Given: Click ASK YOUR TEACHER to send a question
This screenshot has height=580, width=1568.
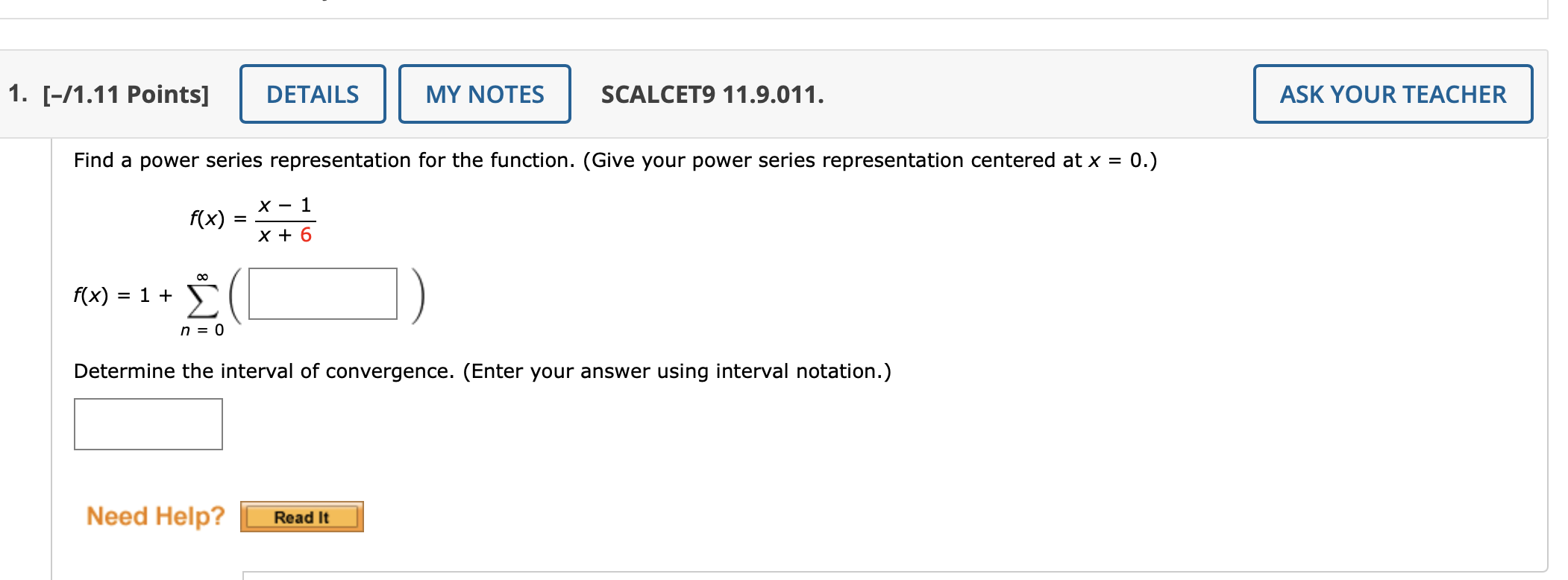Looking at the screenshot, I should (x=1390, y=94).
